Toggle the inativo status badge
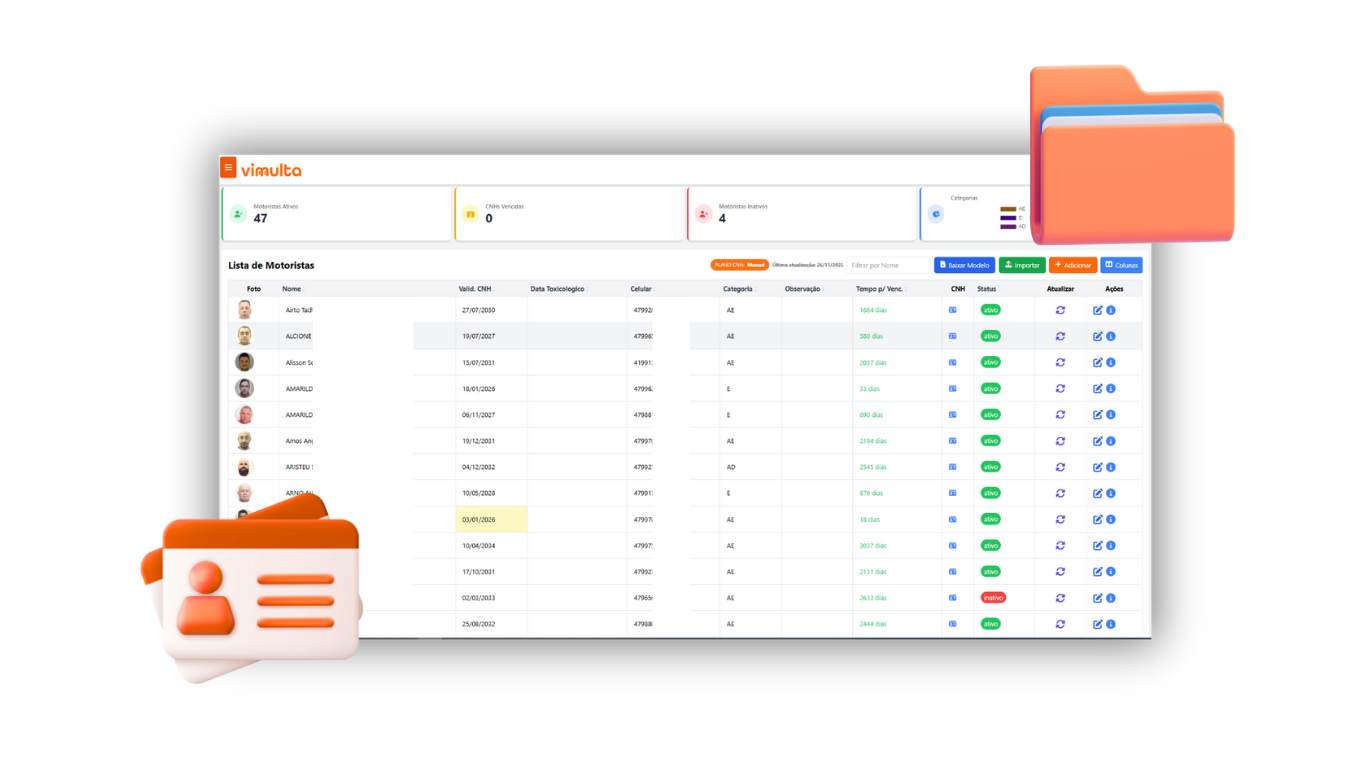 (992, 598)
